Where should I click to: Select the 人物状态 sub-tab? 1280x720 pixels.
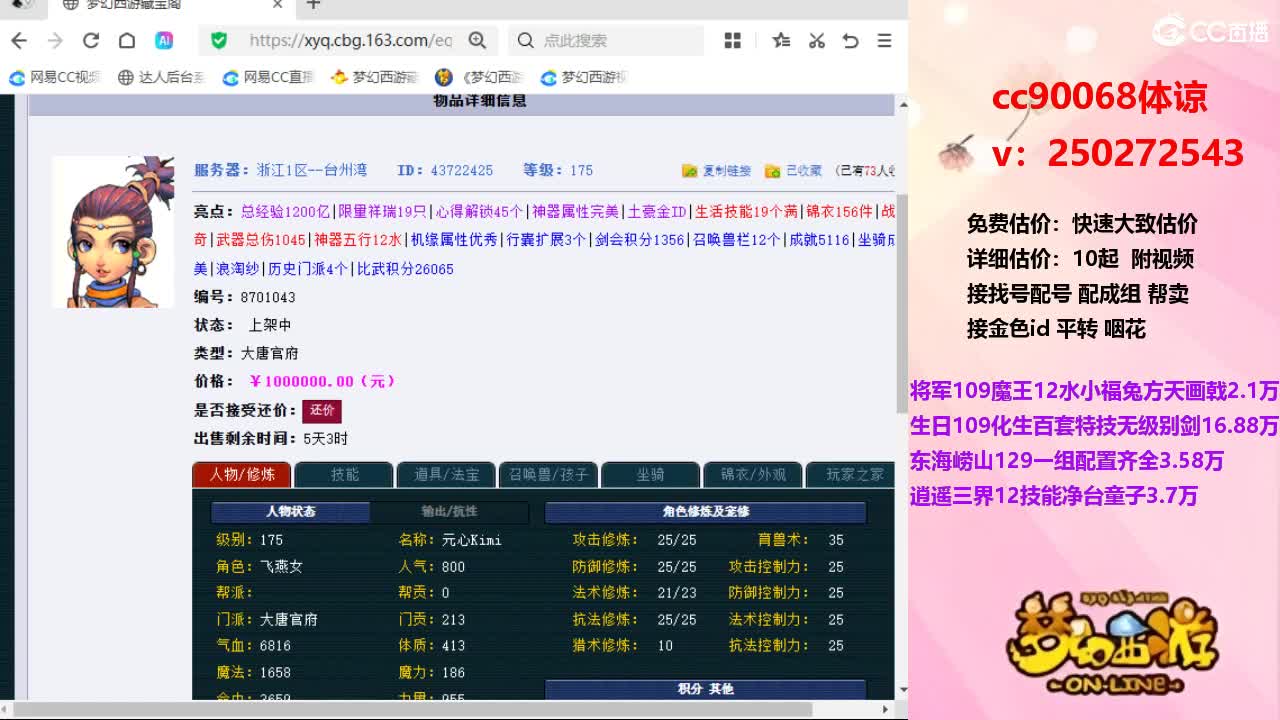tap(291, 512)
